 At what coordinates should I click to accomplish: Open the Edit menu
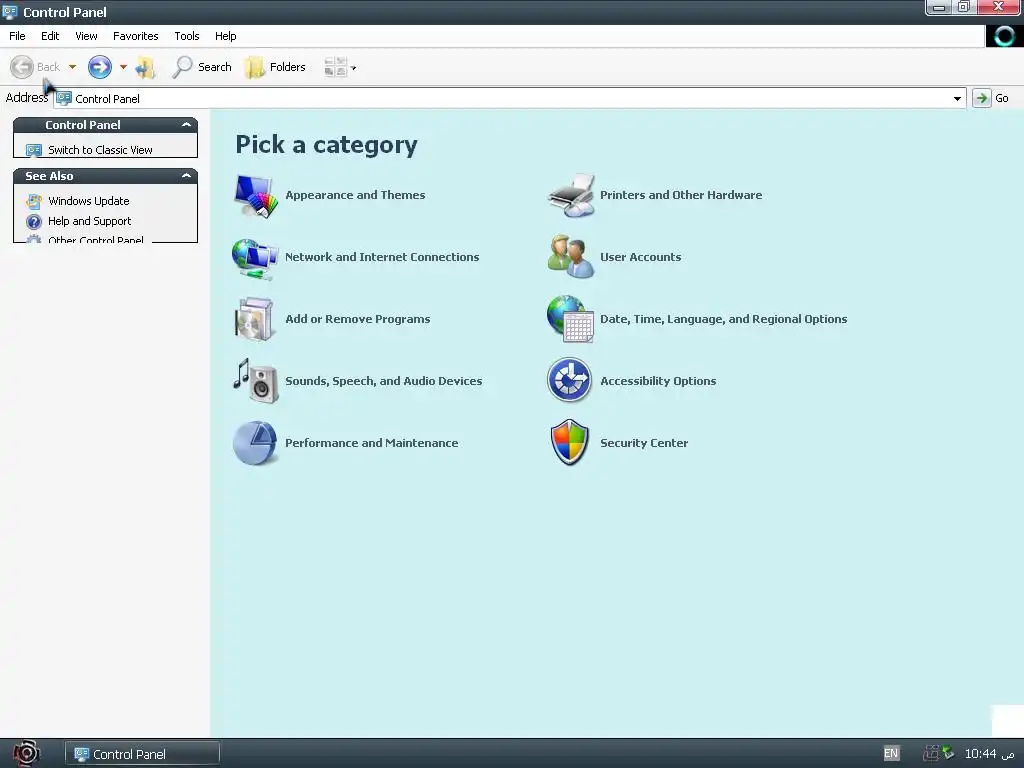point(50,36)
